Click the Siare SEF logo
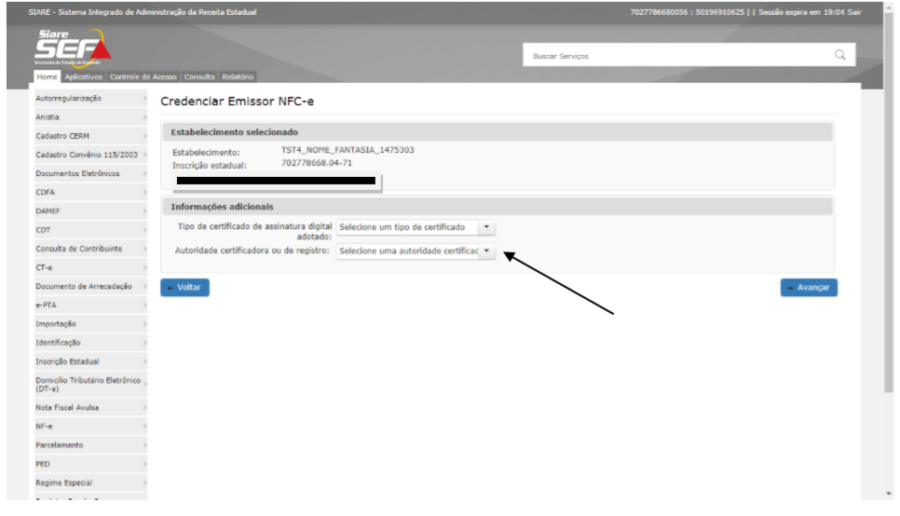The height and width of the screenshot is (516, 900). pos(73,46)
